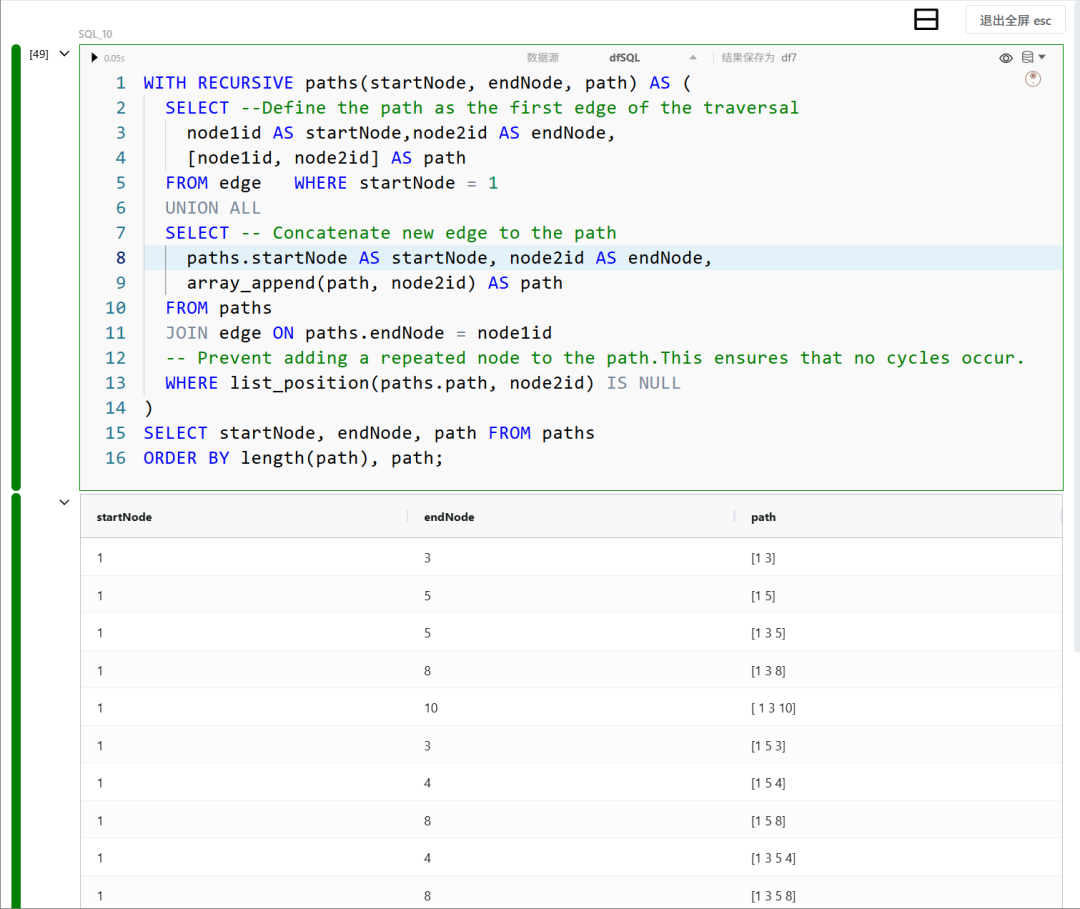Open the database icon dropdown in cell toolbar

[1033, 58]
